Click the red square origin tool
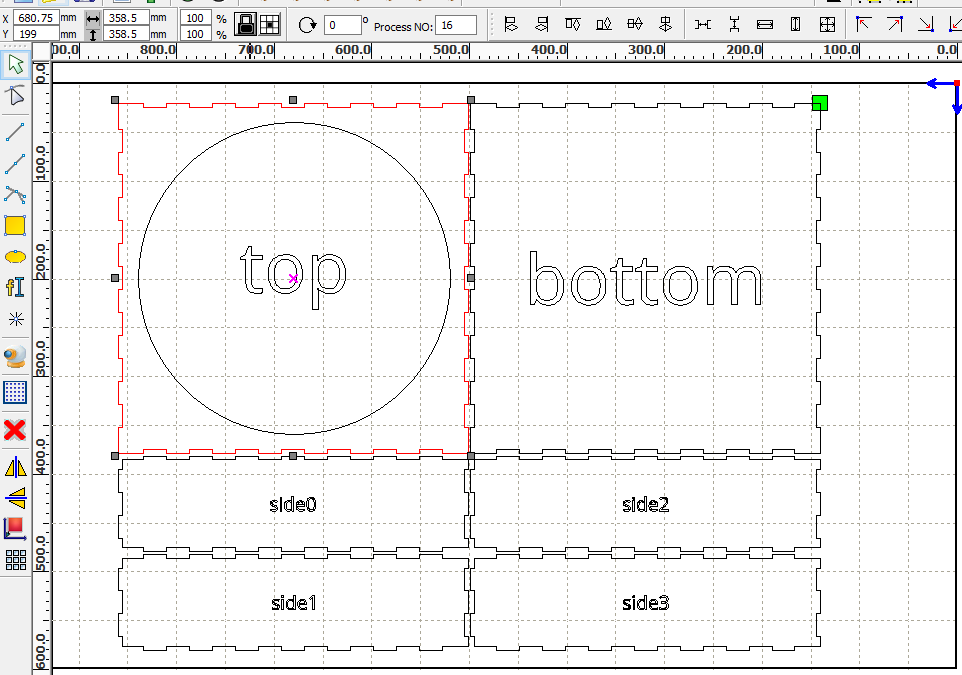Image resolution: width=962 pixels, height=675 pixels. pos(15,528)
